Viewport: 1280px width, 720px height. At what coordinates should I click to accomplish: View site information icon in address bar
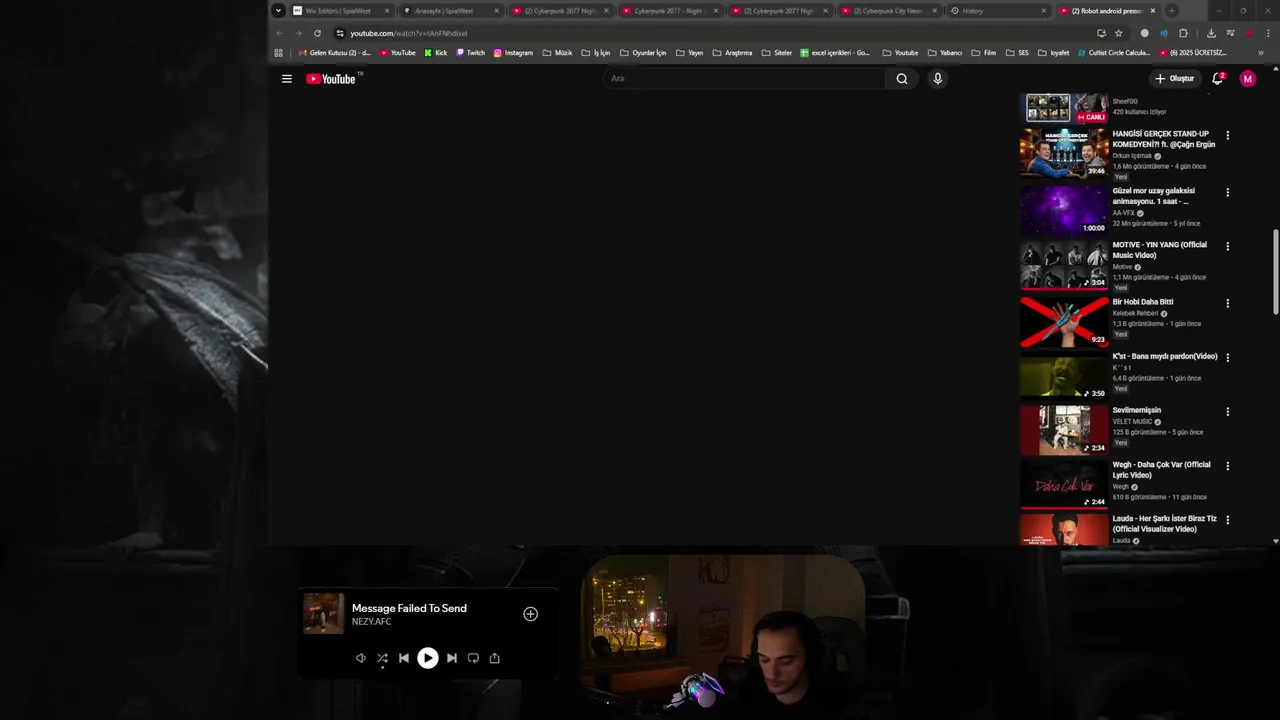(x=340, y=33)
